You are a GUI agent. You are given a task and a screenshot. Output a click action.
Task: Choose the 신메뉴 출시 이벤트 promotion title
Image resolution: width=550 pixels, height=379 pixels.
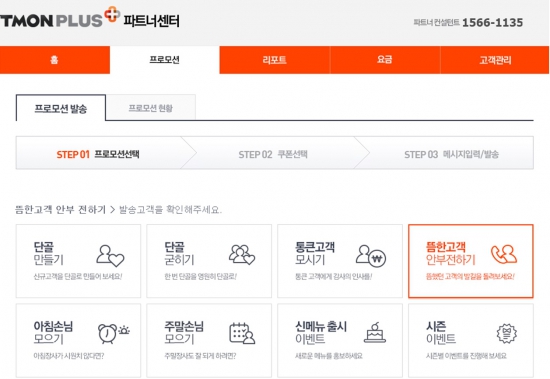321,332
